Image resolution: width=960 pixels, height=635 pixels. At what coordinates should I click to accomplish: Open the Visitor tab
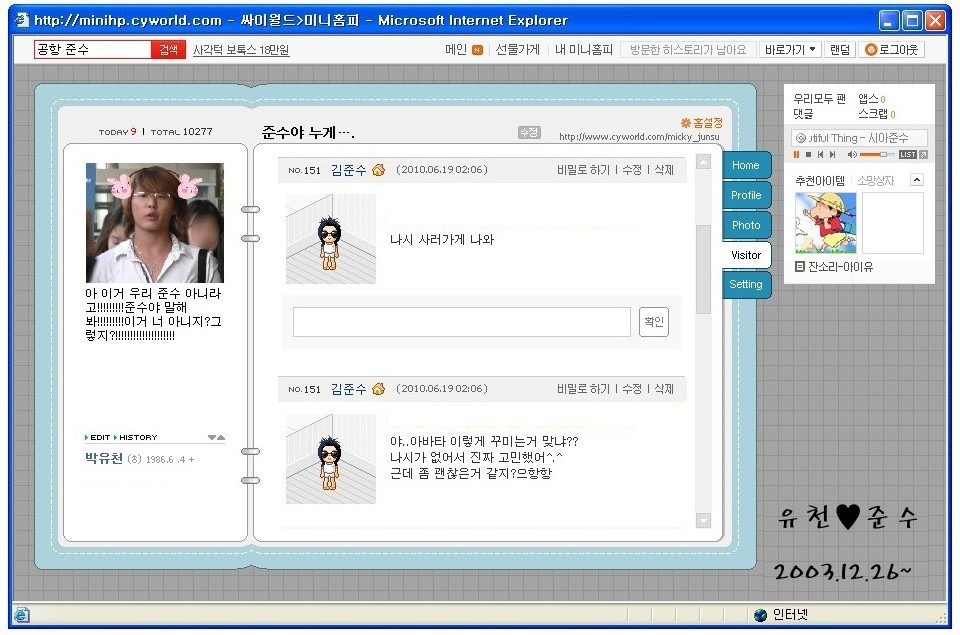(x=746, y=255)
